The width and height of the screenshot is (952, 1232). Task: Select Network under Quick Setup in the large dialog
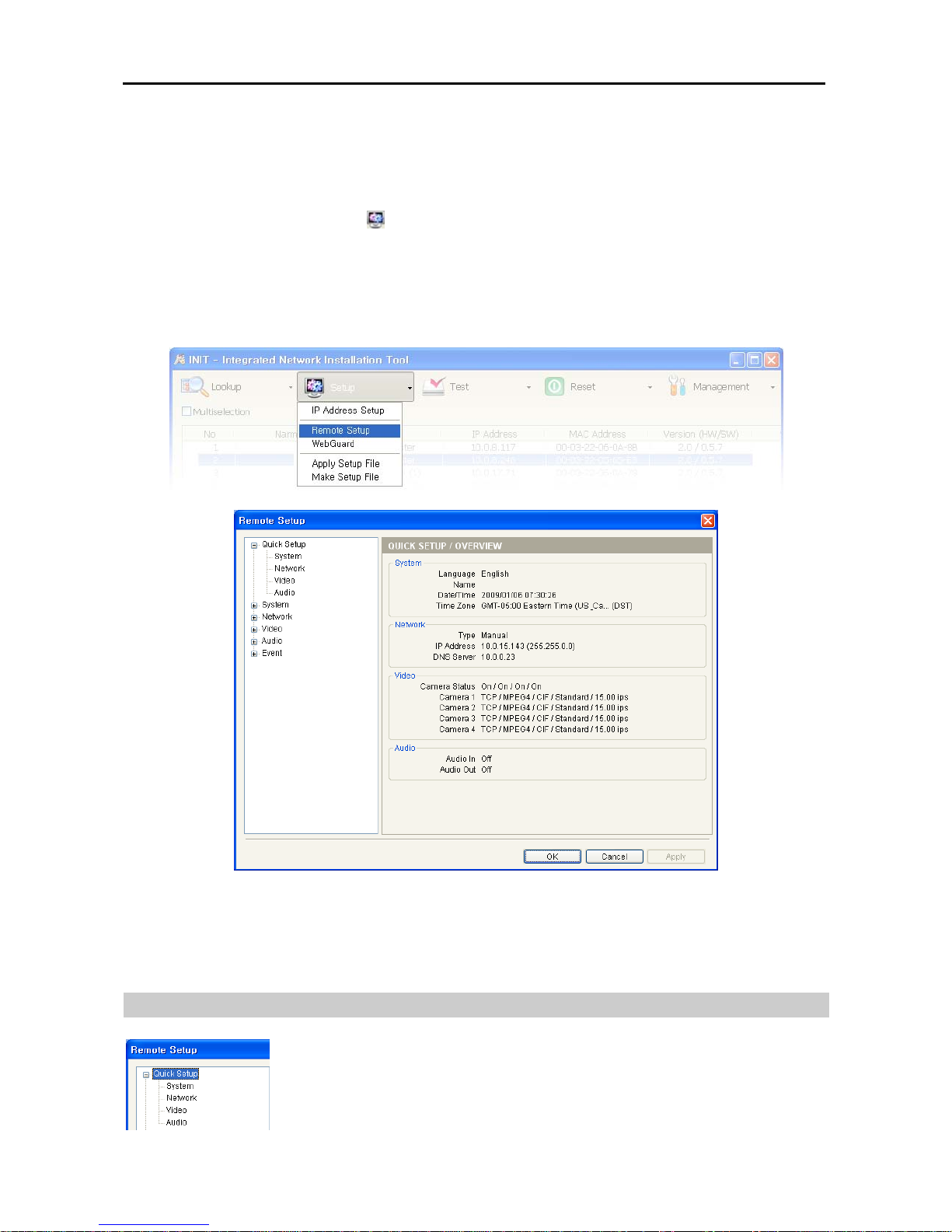(x=289, y=568)
